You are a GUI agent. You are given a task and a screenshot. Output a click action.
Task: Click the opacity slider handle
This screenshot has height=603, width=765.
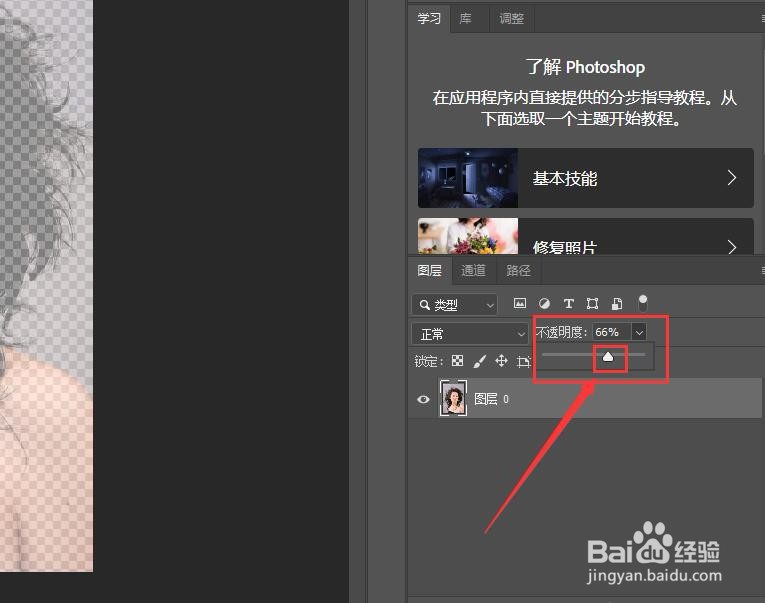pos(608,358)
